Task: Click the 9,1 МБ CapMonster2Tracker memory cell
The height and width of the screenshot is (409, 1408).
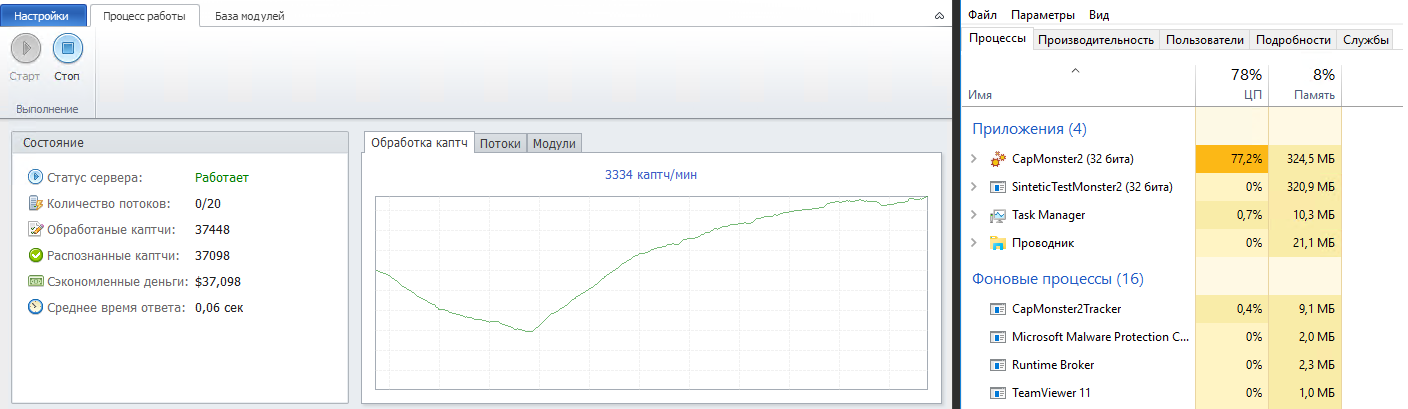Action: [1304, 309]
